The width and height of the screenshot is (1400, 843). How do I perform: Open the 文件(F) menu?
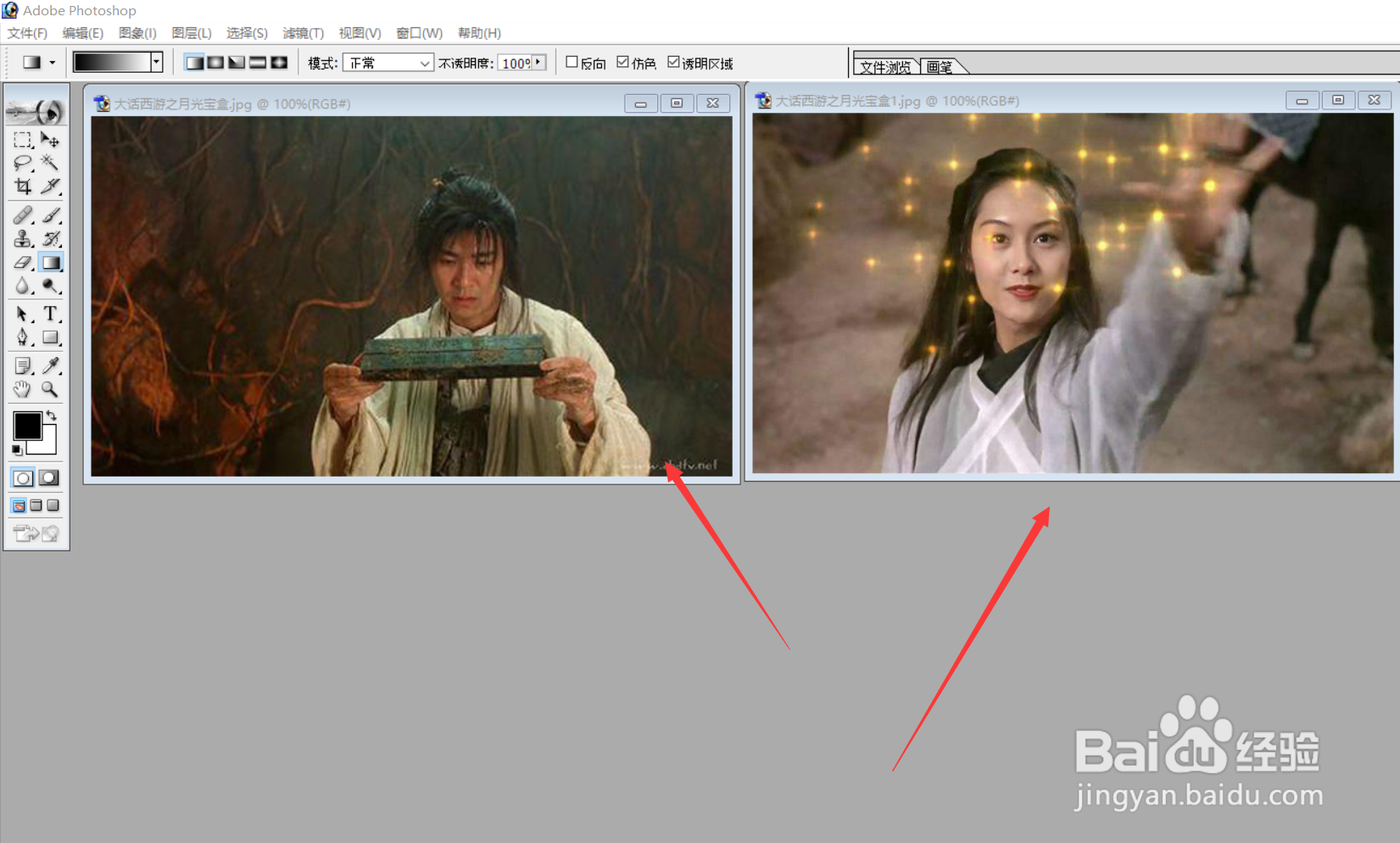coord(27,33)
